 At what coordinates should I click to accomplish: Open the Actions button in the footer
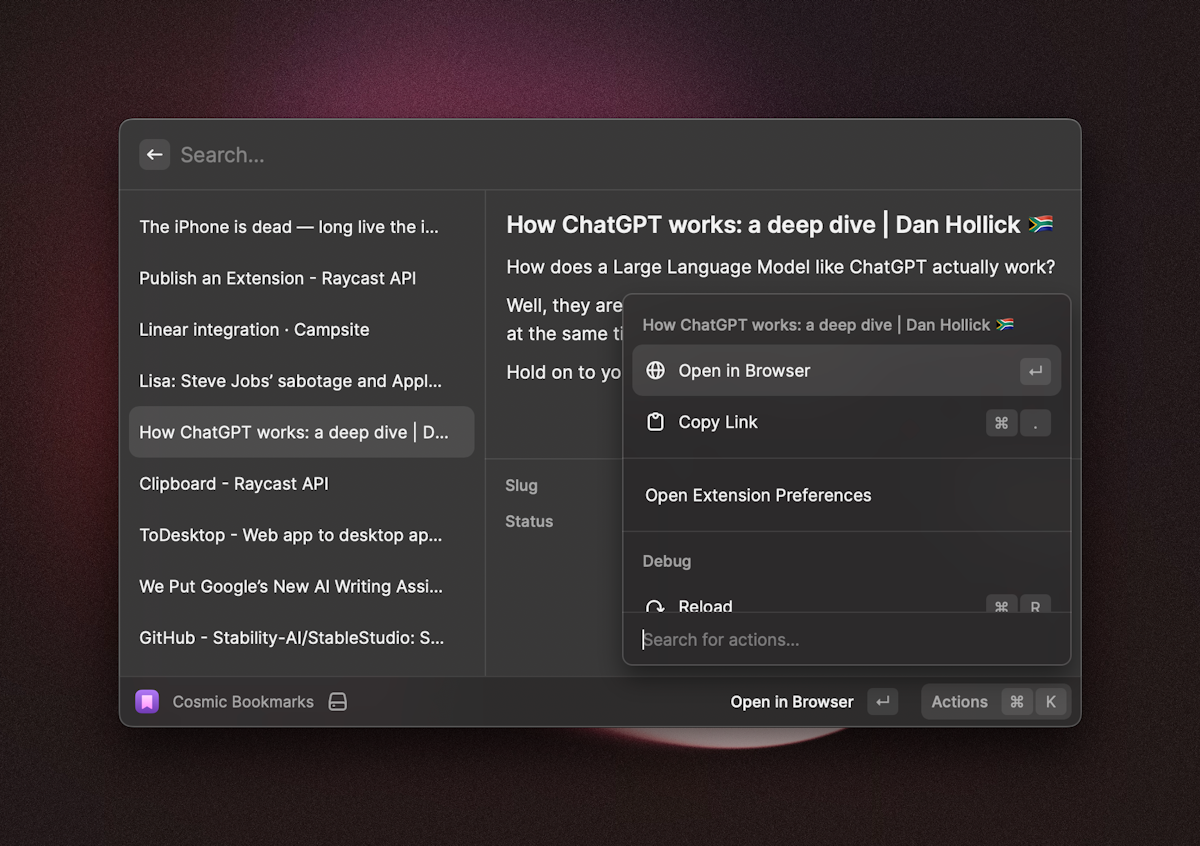coord(959,702)
